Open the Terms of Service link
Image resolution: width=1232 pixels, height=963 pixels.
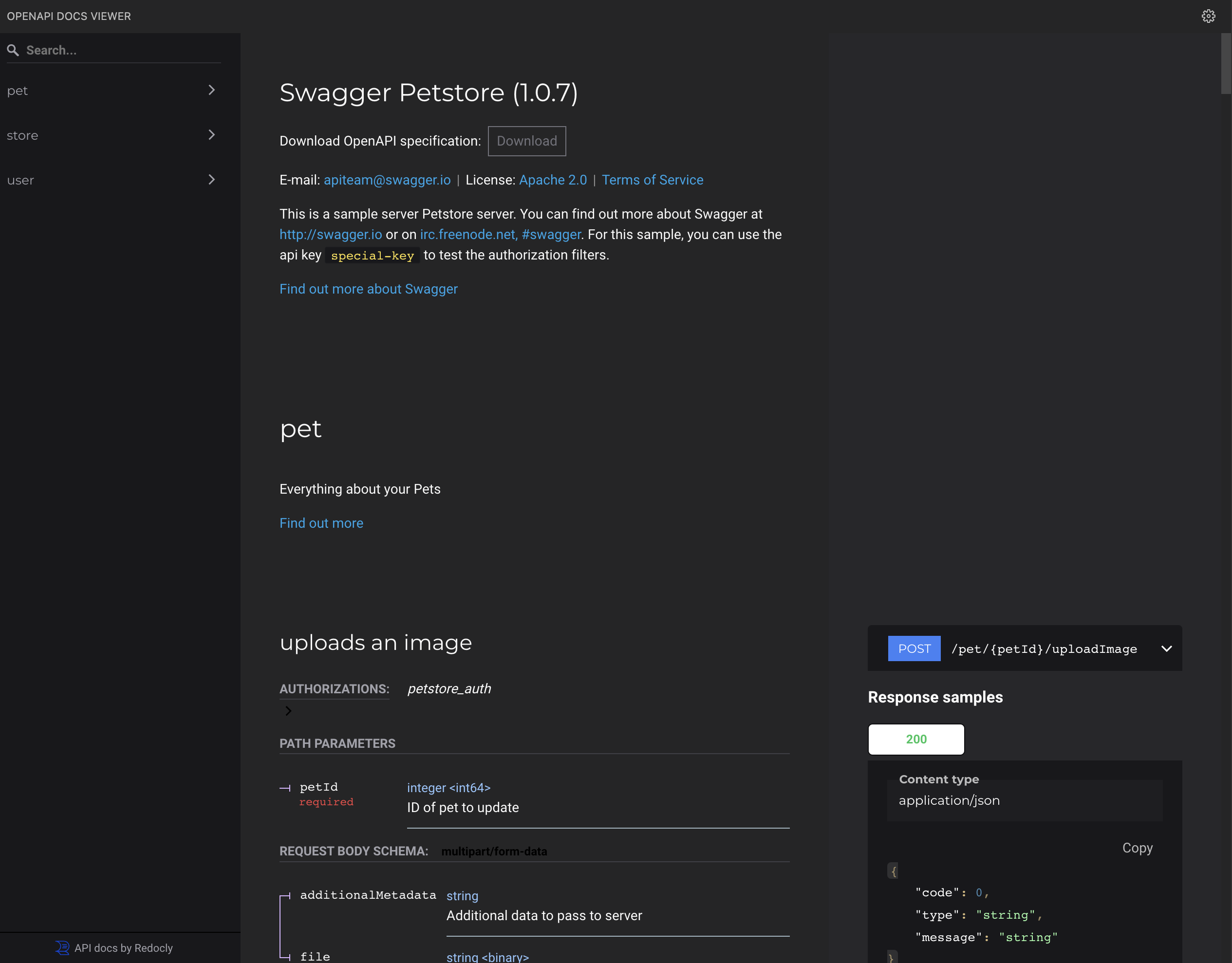coord(652,180)
